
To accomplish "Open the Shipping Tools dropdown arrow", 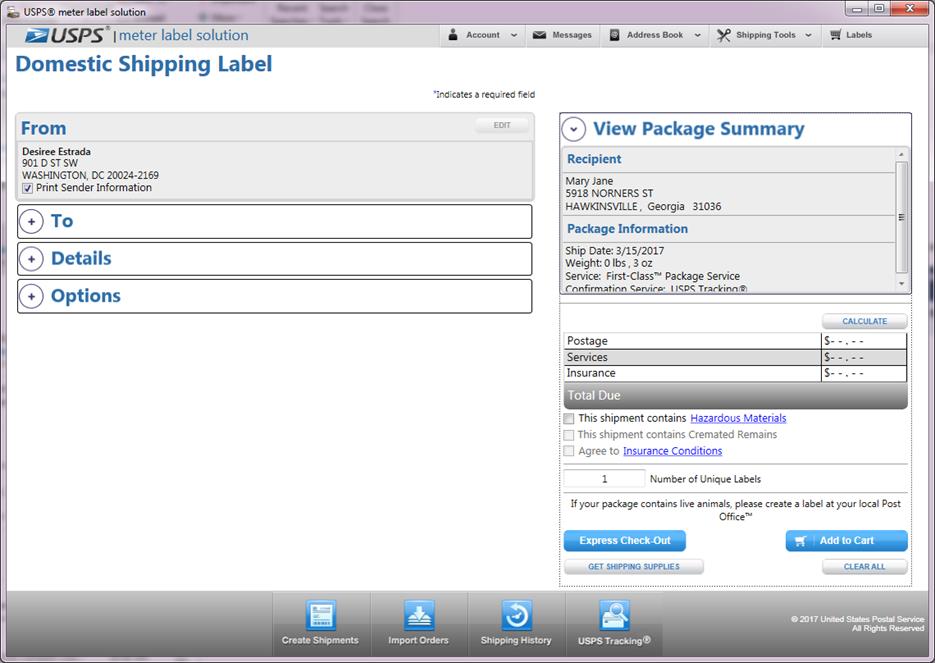I will [809, 35].
